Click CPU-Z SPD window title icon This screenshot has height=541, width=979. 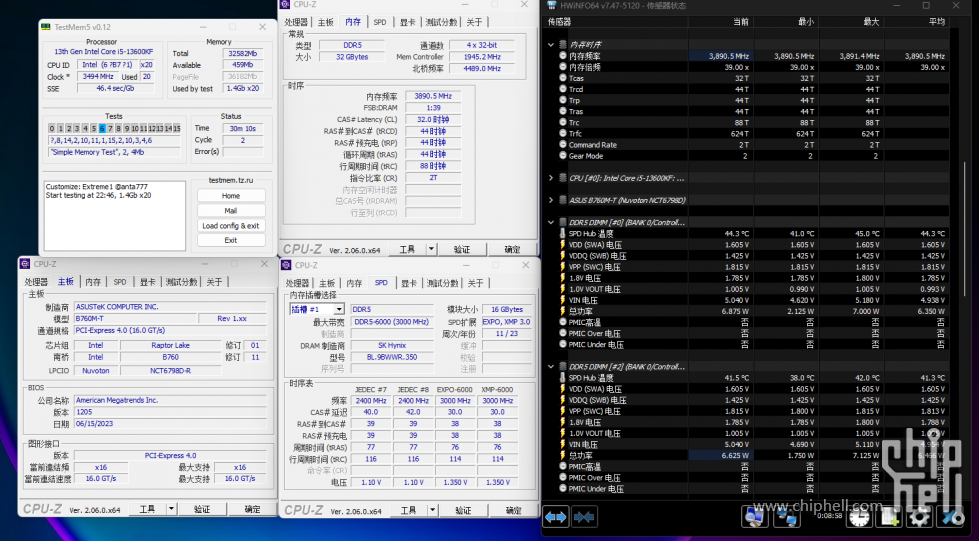(x=286, y=265)
